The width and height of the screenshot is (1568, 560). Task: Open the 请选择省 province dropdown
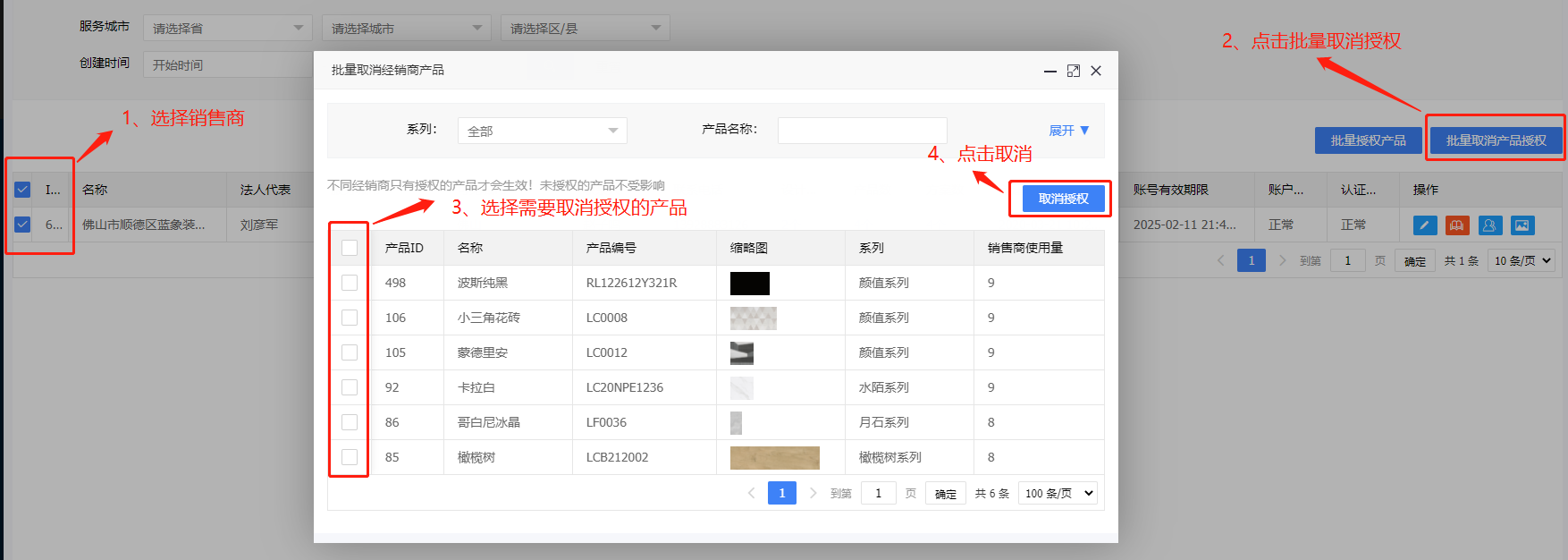point(227,29)
